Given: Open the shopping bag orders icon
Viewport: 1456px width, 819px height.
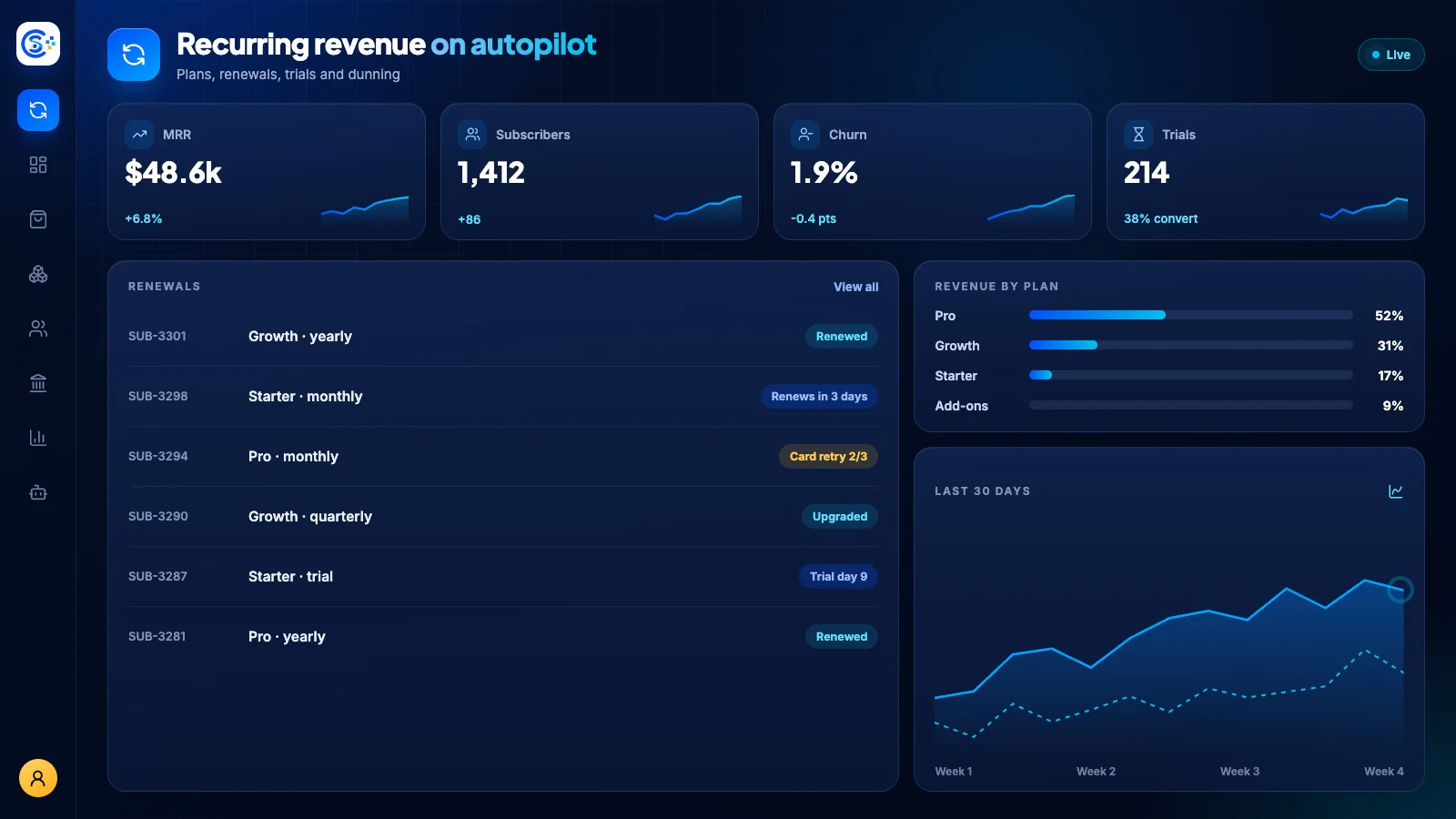Looking at the screenshot, I should [38, 219].
